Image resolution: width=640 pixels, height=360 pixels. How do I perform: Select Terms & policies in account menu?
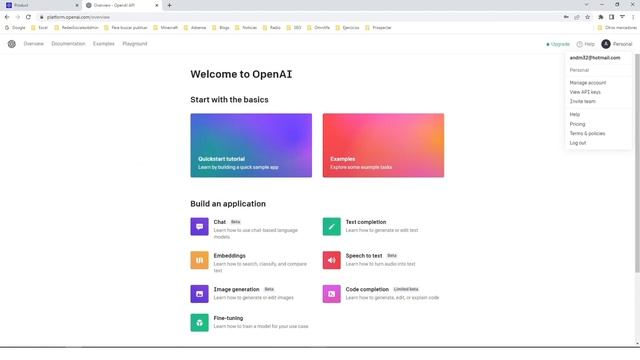tap(587, 133)
